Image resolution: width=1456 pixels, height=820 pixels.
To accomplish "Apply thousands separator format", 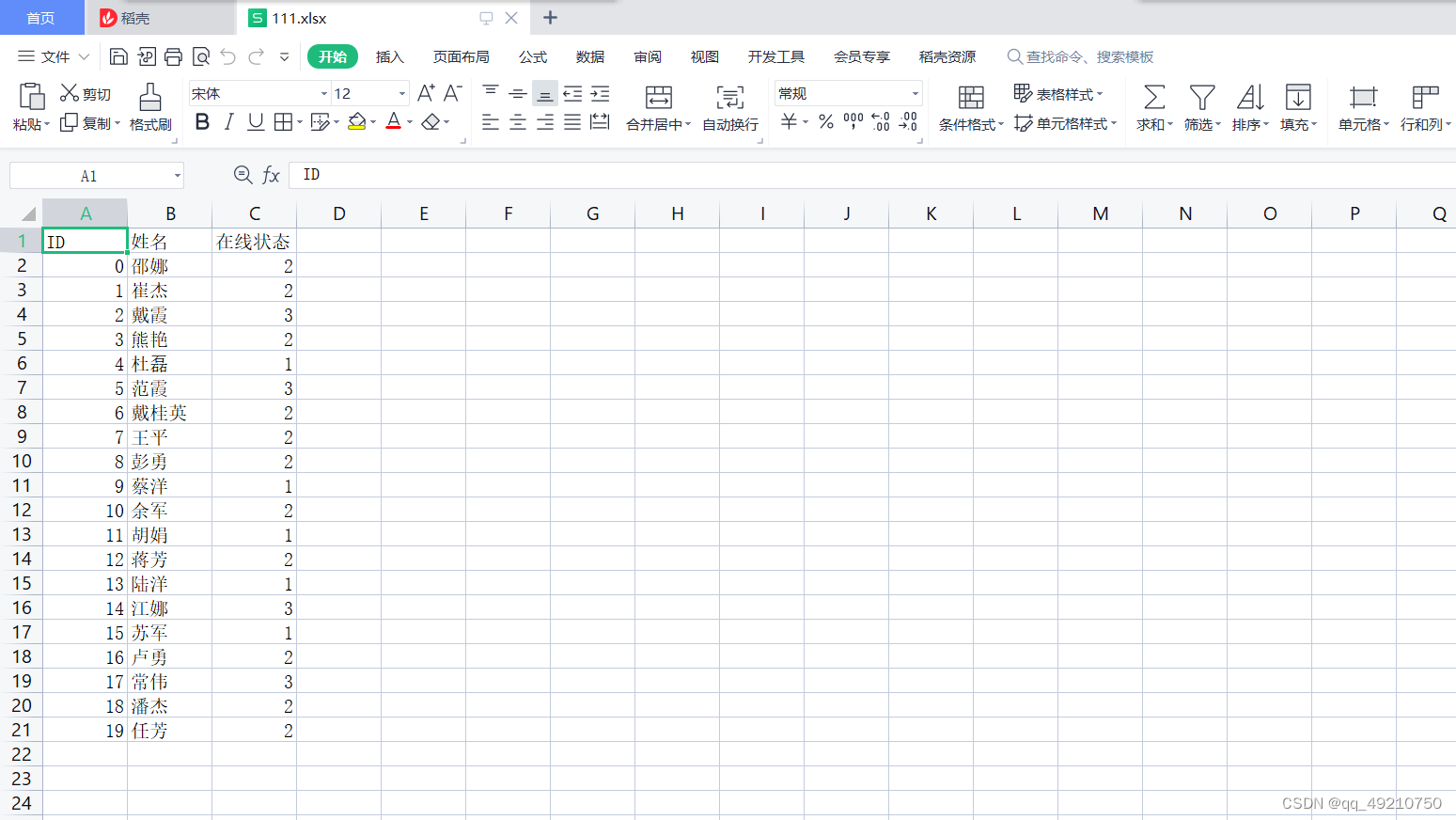I will tap(853, 121).
